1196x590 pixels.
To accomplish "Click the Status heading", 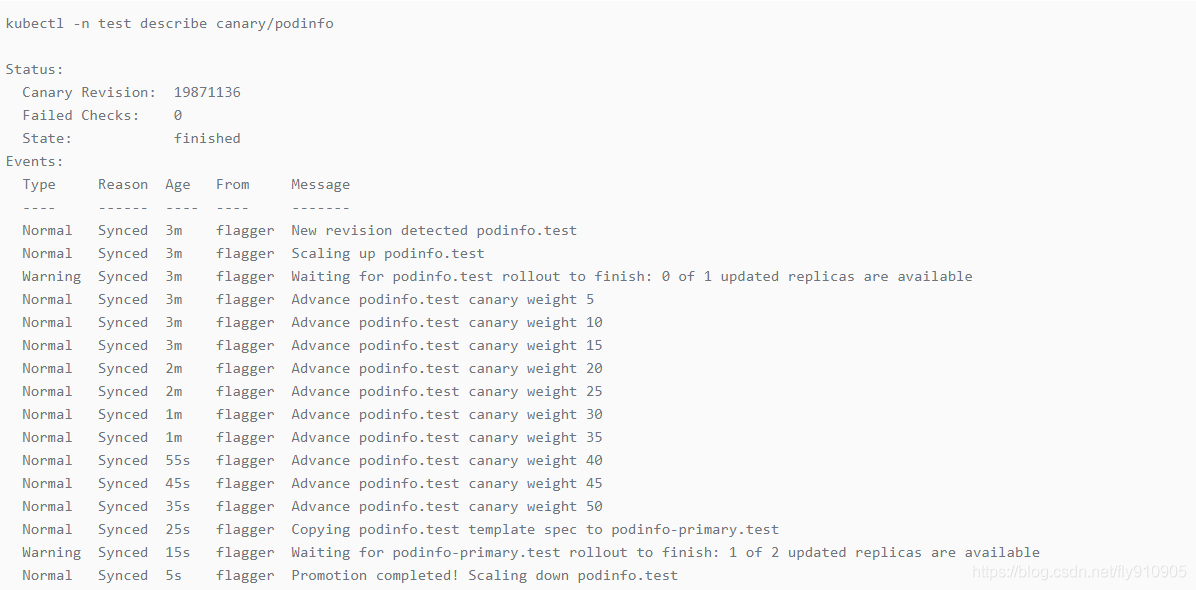I will coord(34,69).
